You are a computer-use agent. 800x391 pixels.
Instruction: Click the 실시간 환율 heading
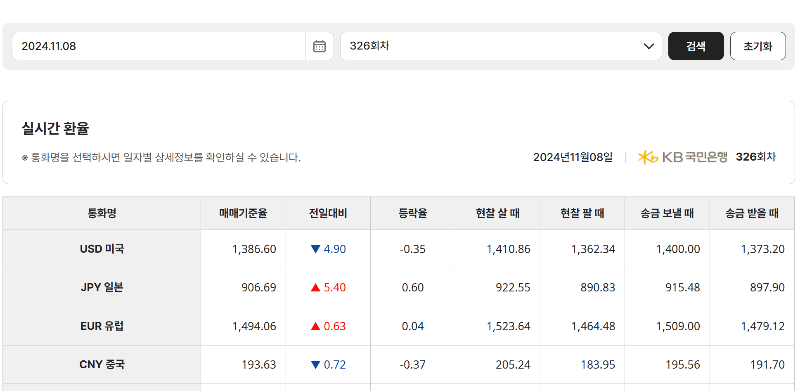[55, 129]
